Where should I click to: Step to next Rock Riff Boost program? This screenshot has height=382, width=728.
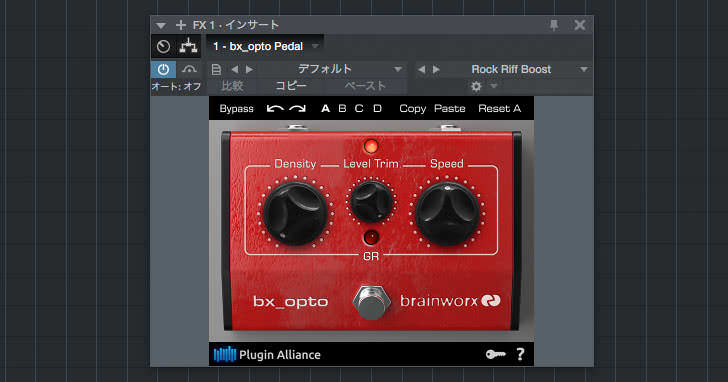(x=436, y=70)
